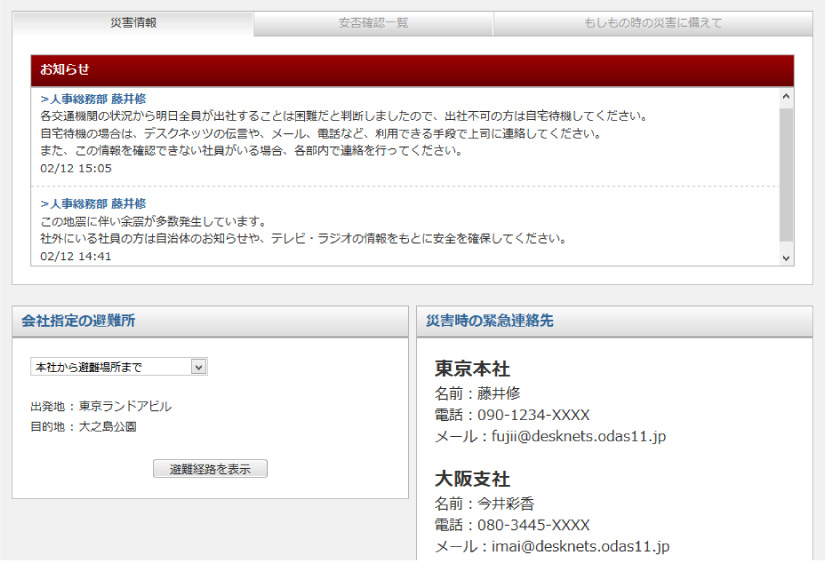Click the email fujii@desknets.odas11.jp

pos(578,436)
